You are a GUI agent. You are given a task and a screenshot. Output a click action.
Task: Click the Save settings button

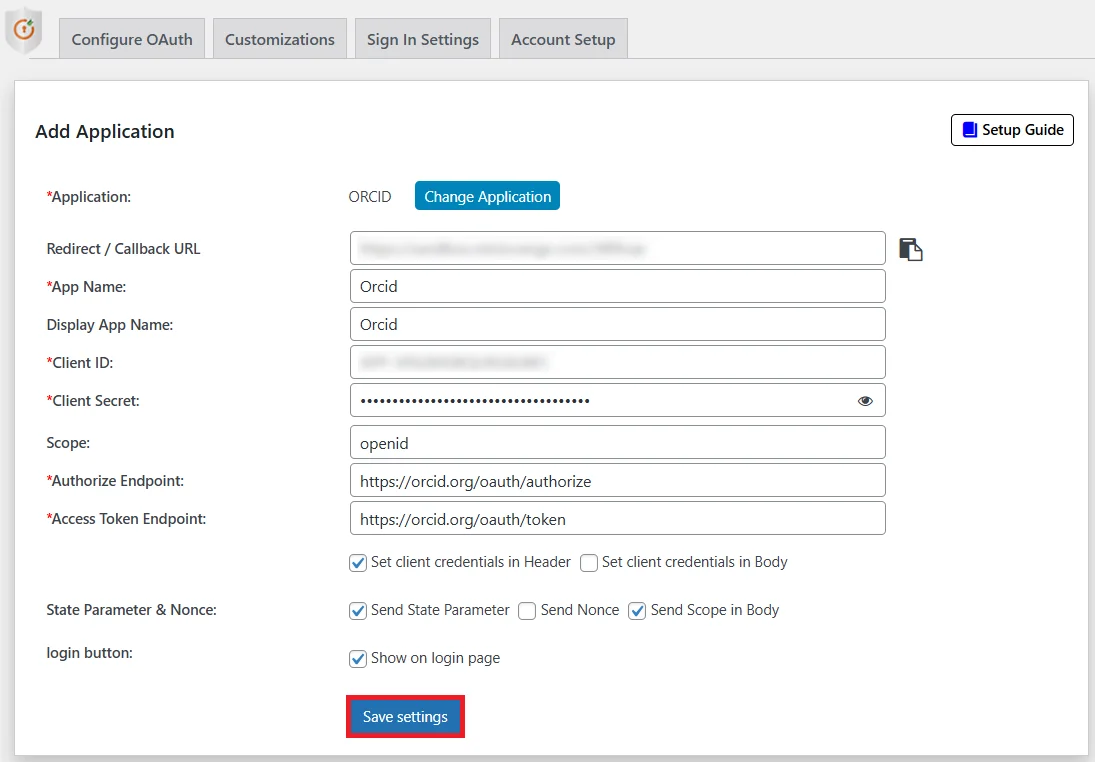405,716
